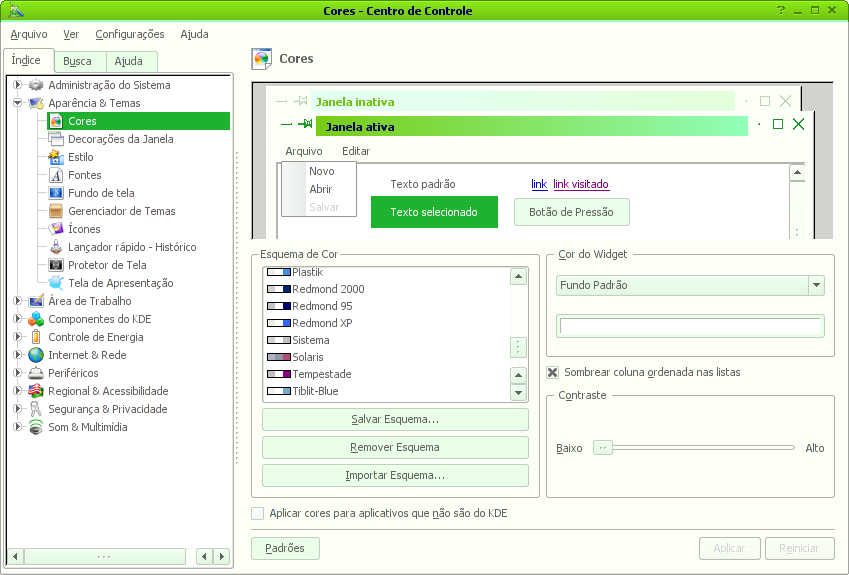Click scroll-up arrow of color scheme list
The height and width of the screenshot is (575, 849).
point(518,277)
